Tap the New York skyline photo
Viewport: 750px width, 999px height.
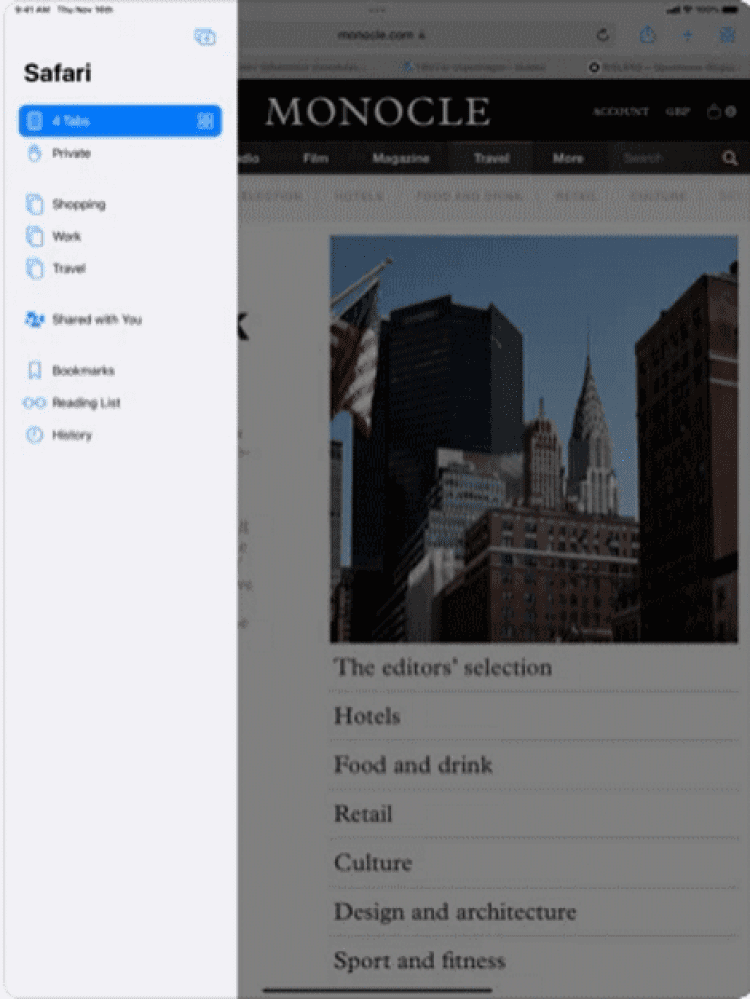pyautogui.click(x=534, y=438)
